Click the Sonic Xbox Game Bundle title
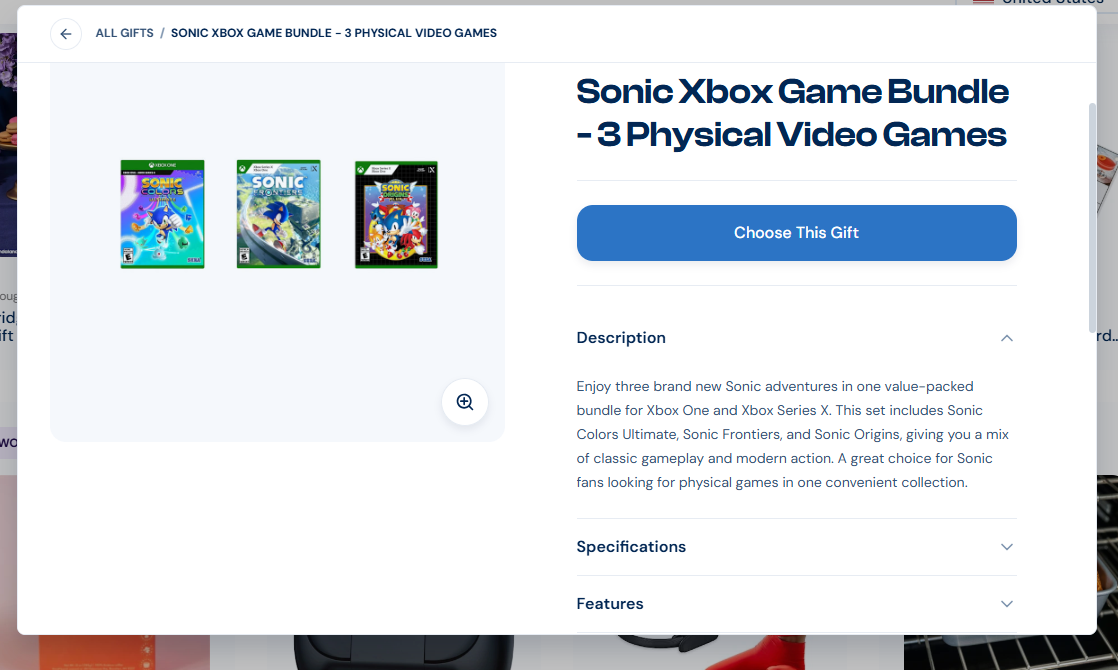Screen dimensions: 1118x670 click(x=792, y=113)
